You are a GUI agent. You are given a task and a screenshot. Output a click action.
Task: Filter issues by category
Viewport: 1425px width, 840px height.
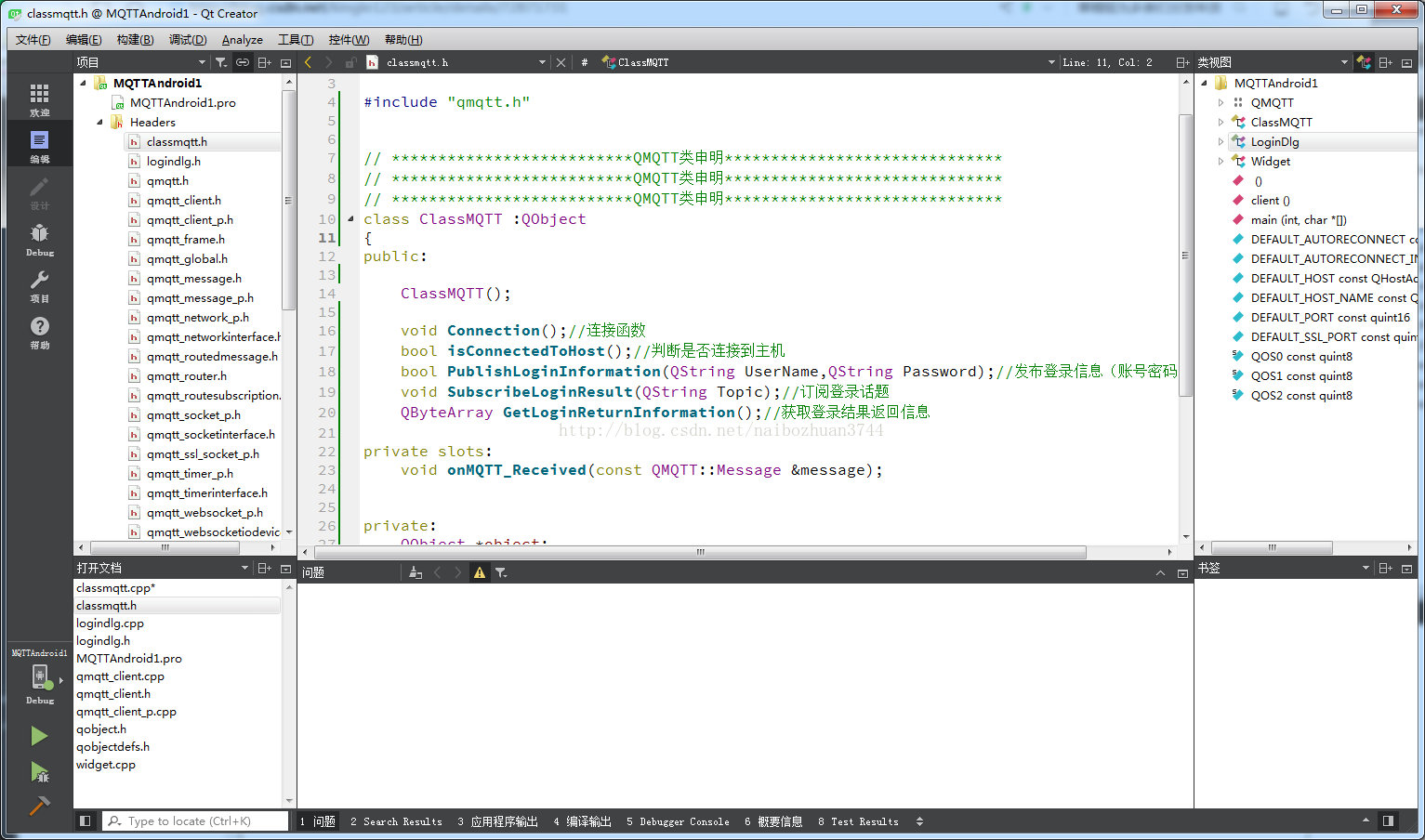[501, 572]
